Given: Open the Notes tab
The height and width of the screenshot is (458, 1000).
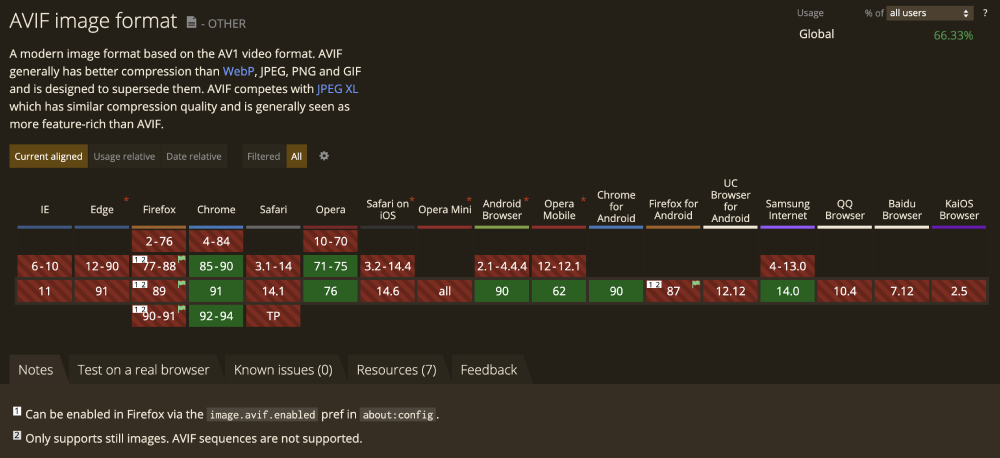Looking at the screenshot, I should [36, 370].
